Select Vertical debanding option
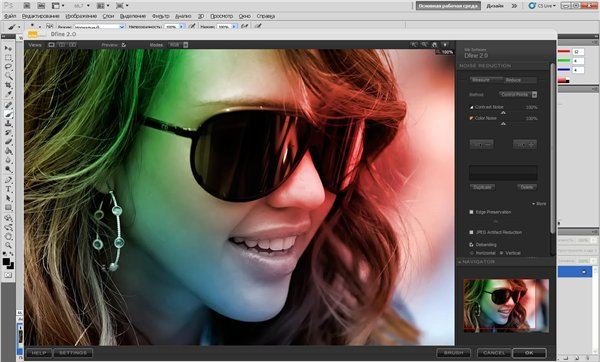 tap(501, 253)
